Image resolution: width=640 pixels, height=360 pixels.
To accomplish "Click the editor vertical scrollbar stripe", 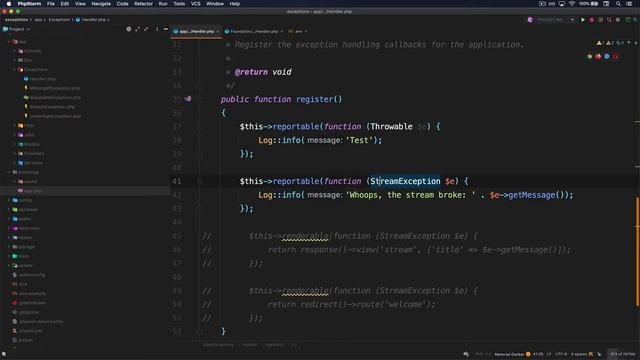I will [x=637, y=251].
